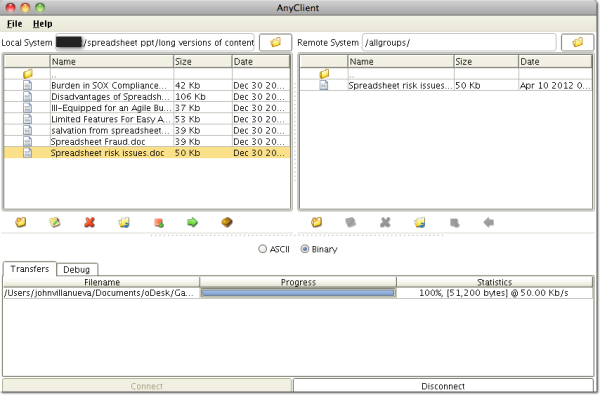The width and height of the screenshot is (600, 395).
Task: Browse remote folder with the folder button
Action: tap(577, 42)
